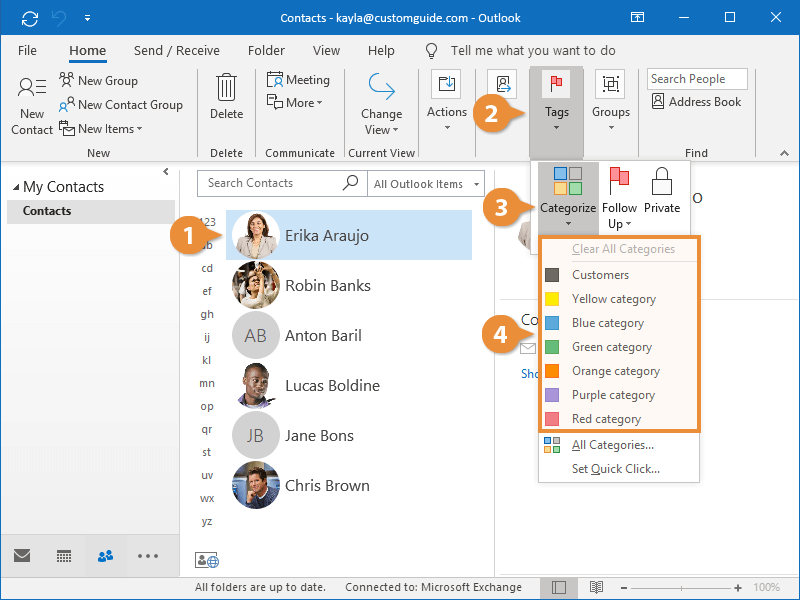The image size is (800, 600).
Task: Toggle the Private lock option
Action: coord(662,190)
